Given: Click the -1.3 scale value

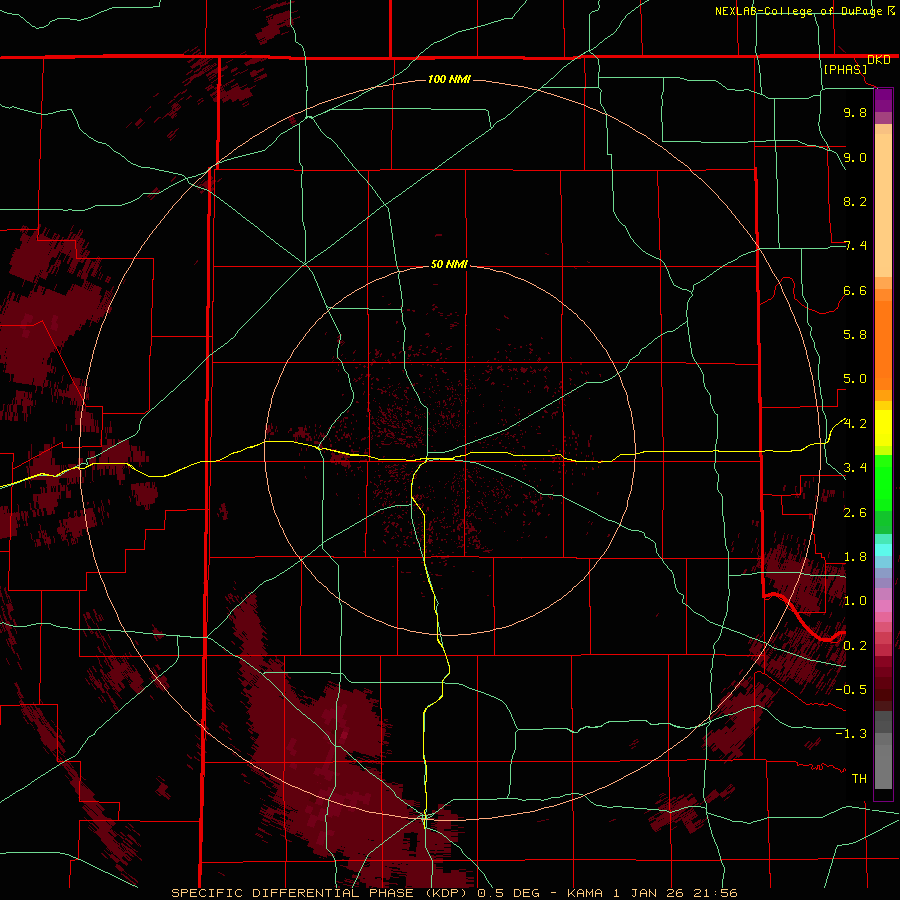Looking at the screenshot, I should (851, 734).
